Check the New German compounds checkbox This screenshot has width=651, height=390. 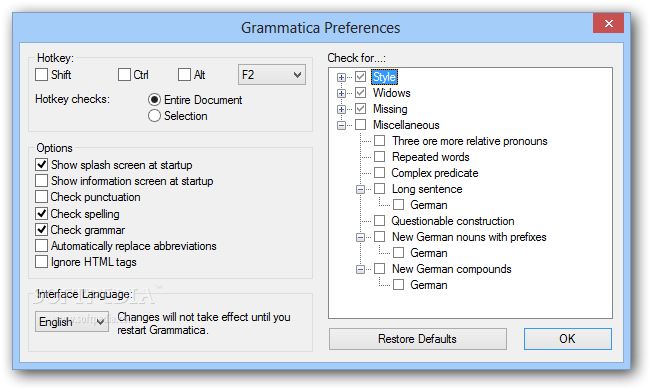pos(379,269)
